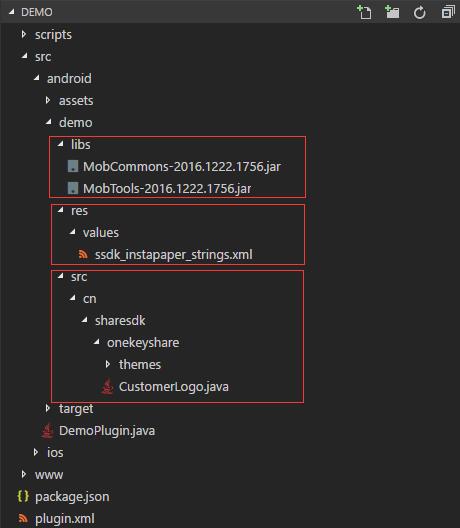This screenshot has height=528, width=460.
Task: Expand the target folder arrow
Action: (x=48, y=408)
